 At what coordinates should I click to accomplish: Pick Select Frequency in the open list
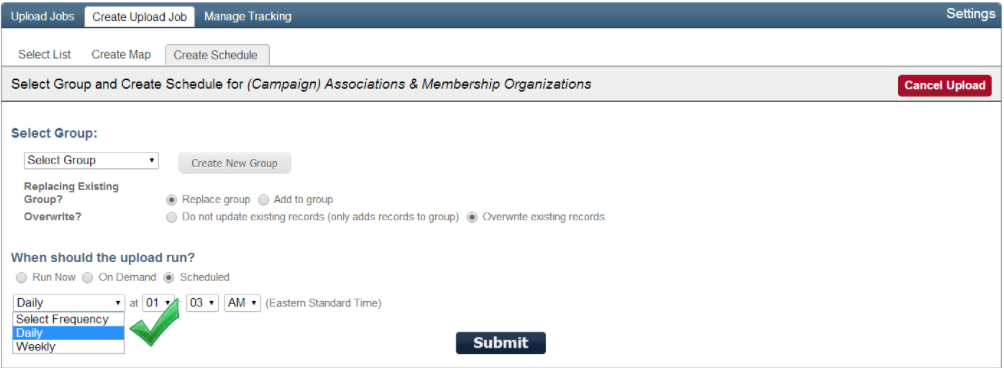coord(69,319)
